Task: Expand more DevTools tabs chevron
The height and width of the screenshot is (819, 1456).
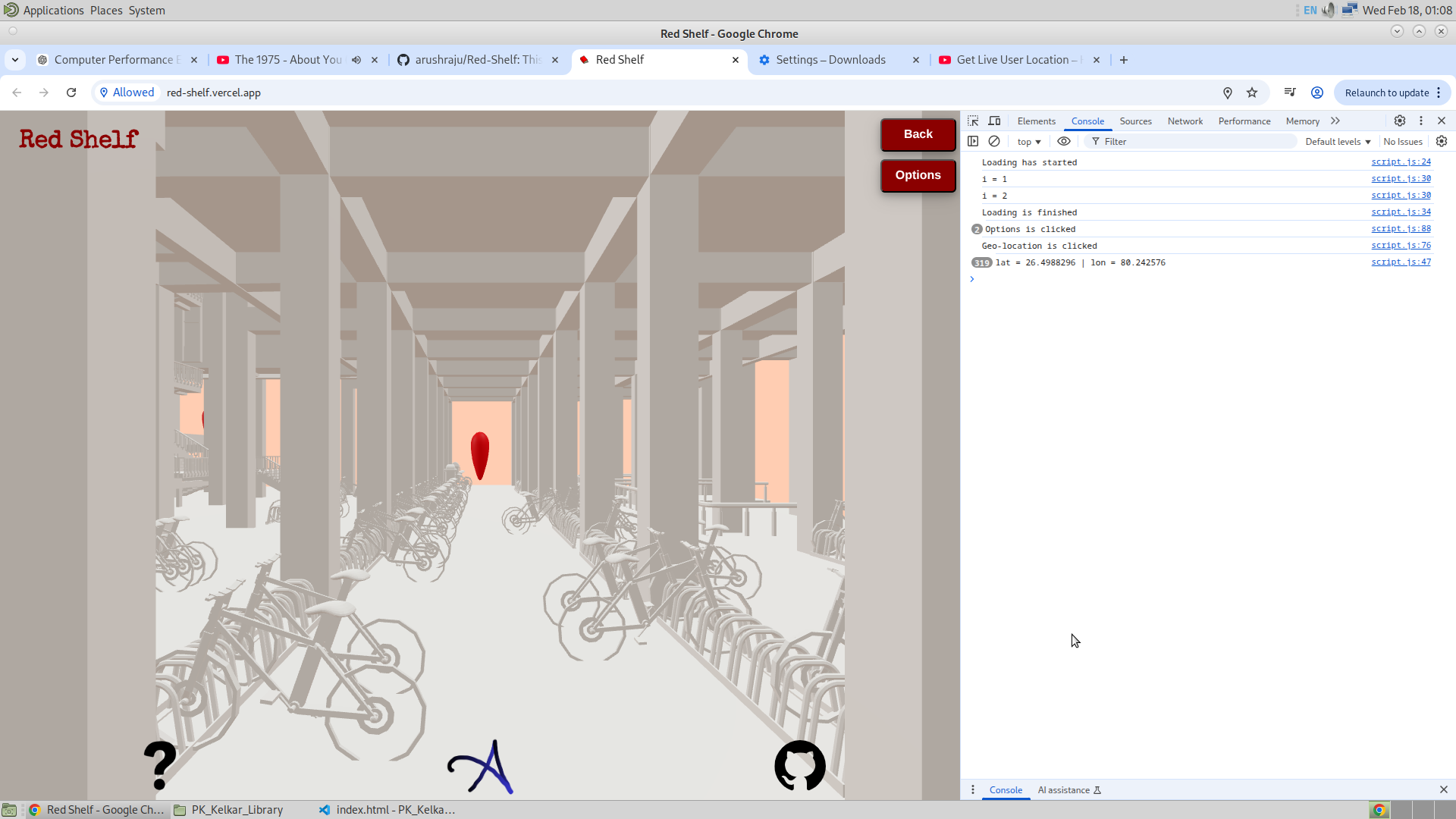Action: click(1335, 121)
